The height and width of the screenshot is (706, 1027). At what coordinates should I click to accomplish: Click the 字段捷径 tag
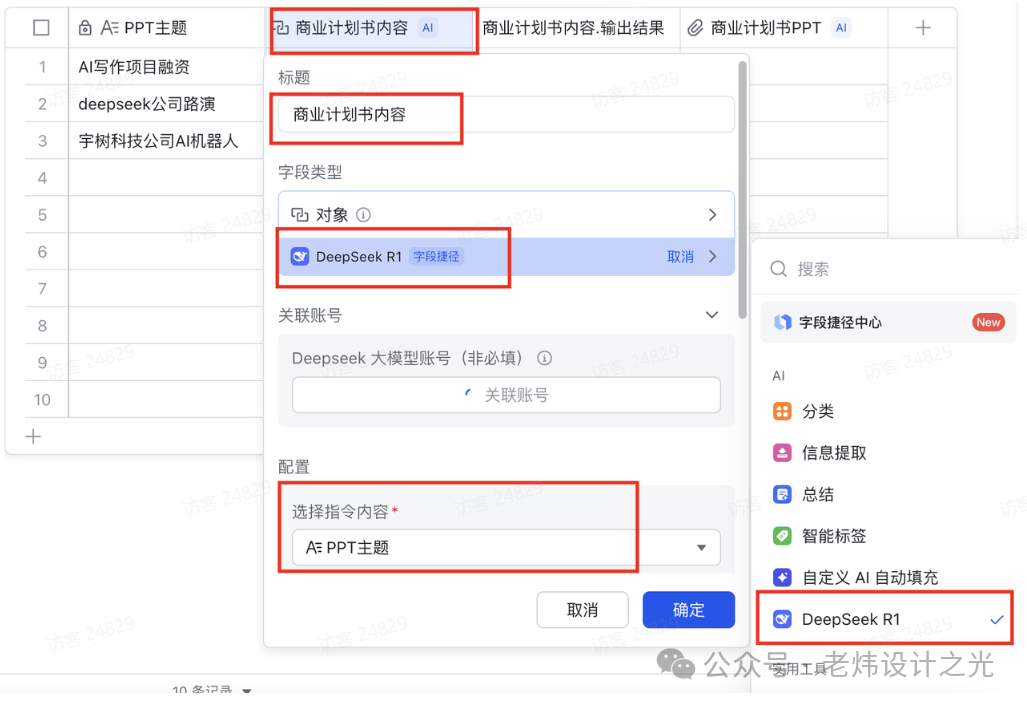[x=436, y=257]
